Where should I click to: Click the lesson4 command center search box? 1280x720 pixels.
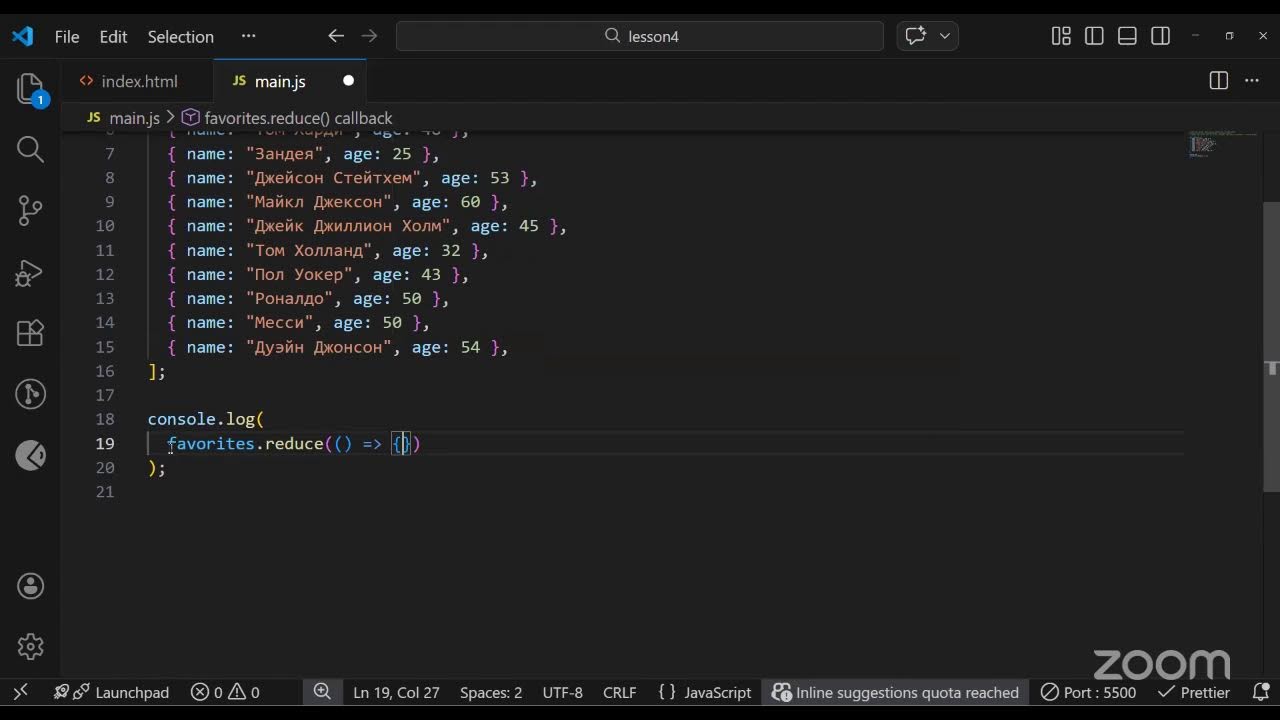pyautogui.click(x=640, y=36)
